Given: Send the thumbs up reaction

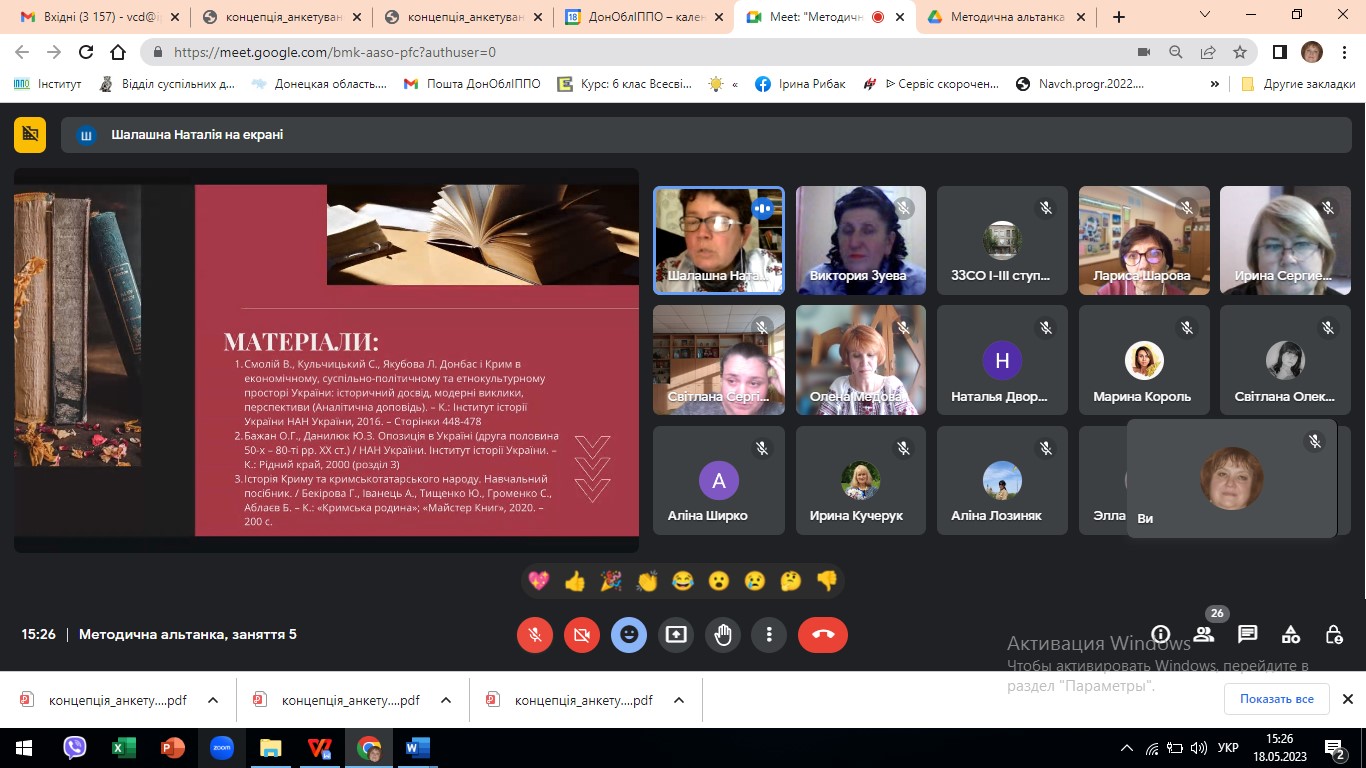Looking at the screenshot, I should [575, 581].
